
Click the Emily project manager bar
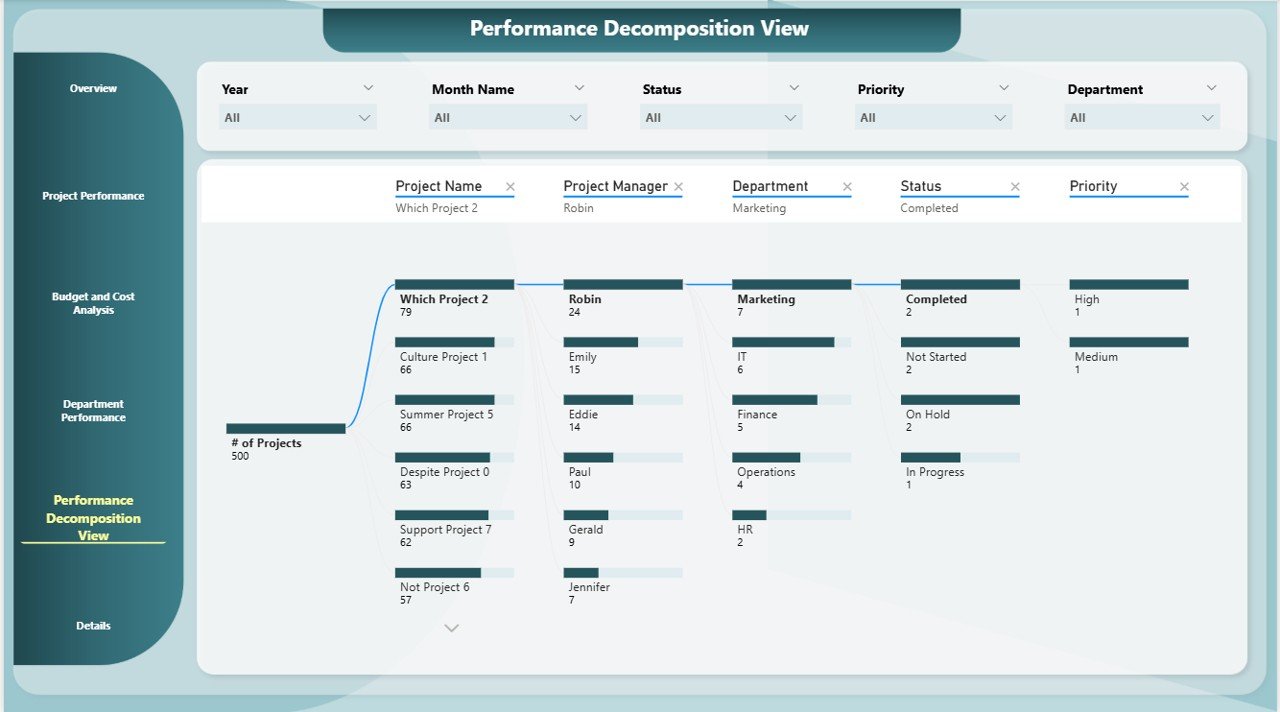(600, 342)
